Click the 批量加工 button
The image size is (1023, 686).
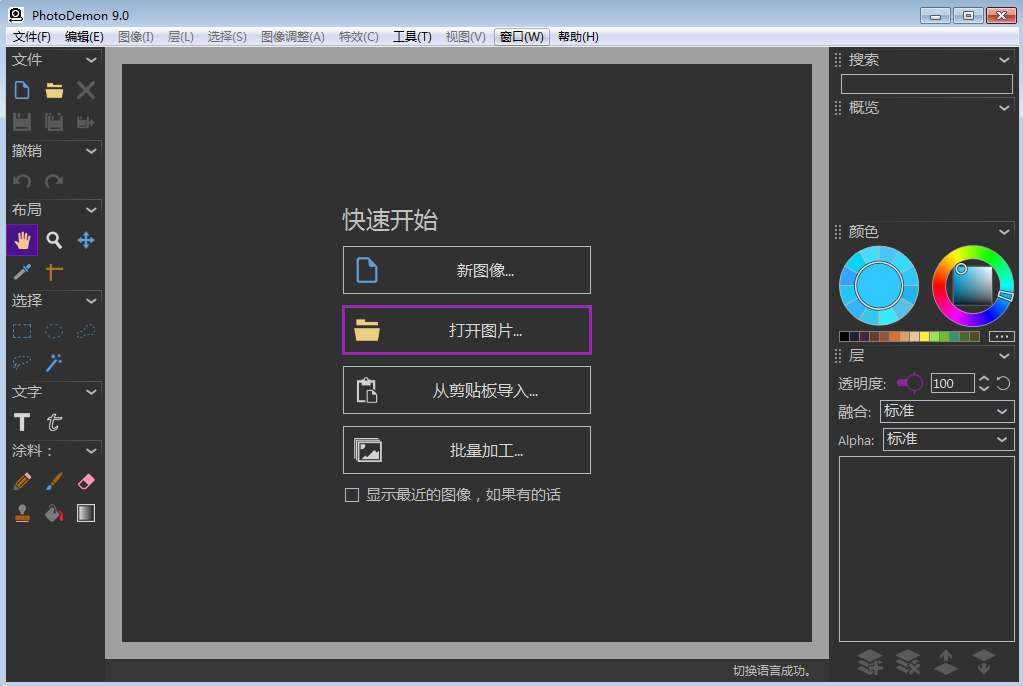tap(466, 450)
